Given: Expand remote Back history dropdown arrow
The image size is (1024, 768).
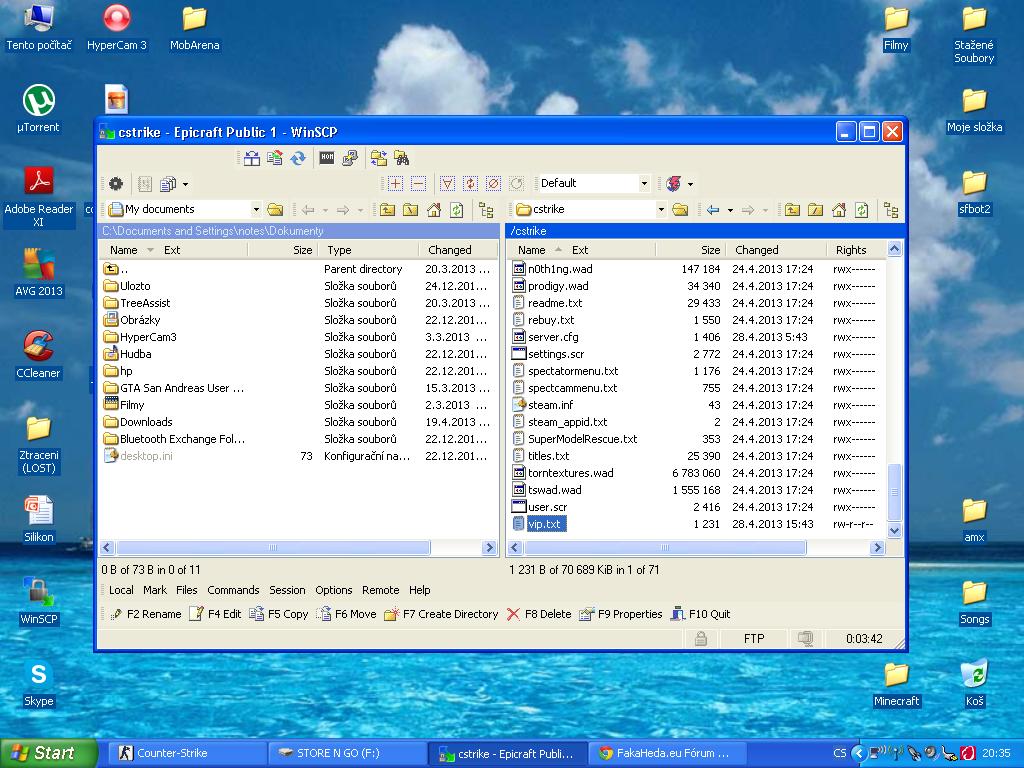Looking at the screenshot, I should (730, 210).
